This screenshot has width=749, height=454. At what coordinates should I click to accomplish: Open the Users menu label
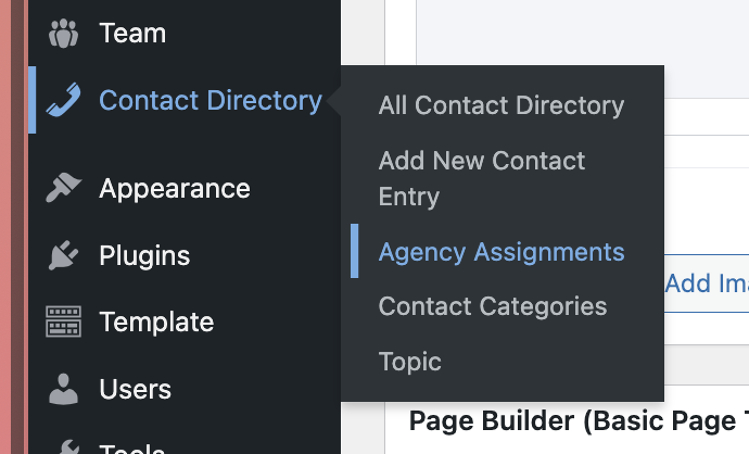pyautogui.click(x=135, y=388)
